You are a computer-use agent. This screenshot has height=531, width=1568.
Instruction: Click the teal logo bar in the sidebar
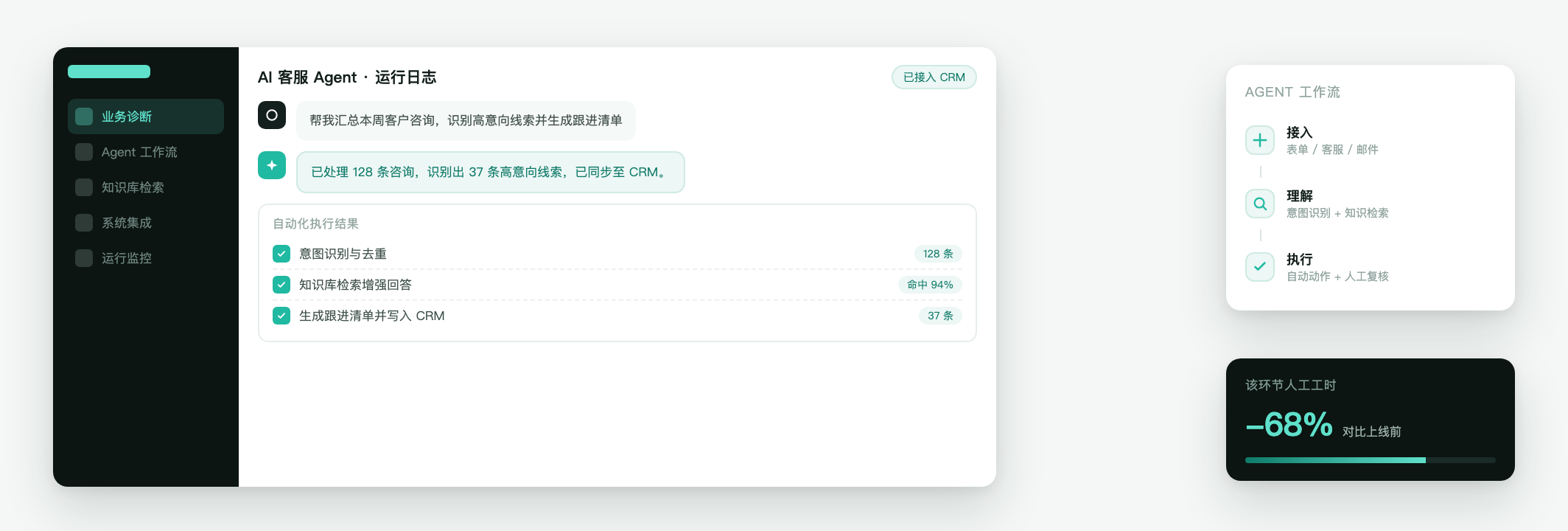[109, 72]
